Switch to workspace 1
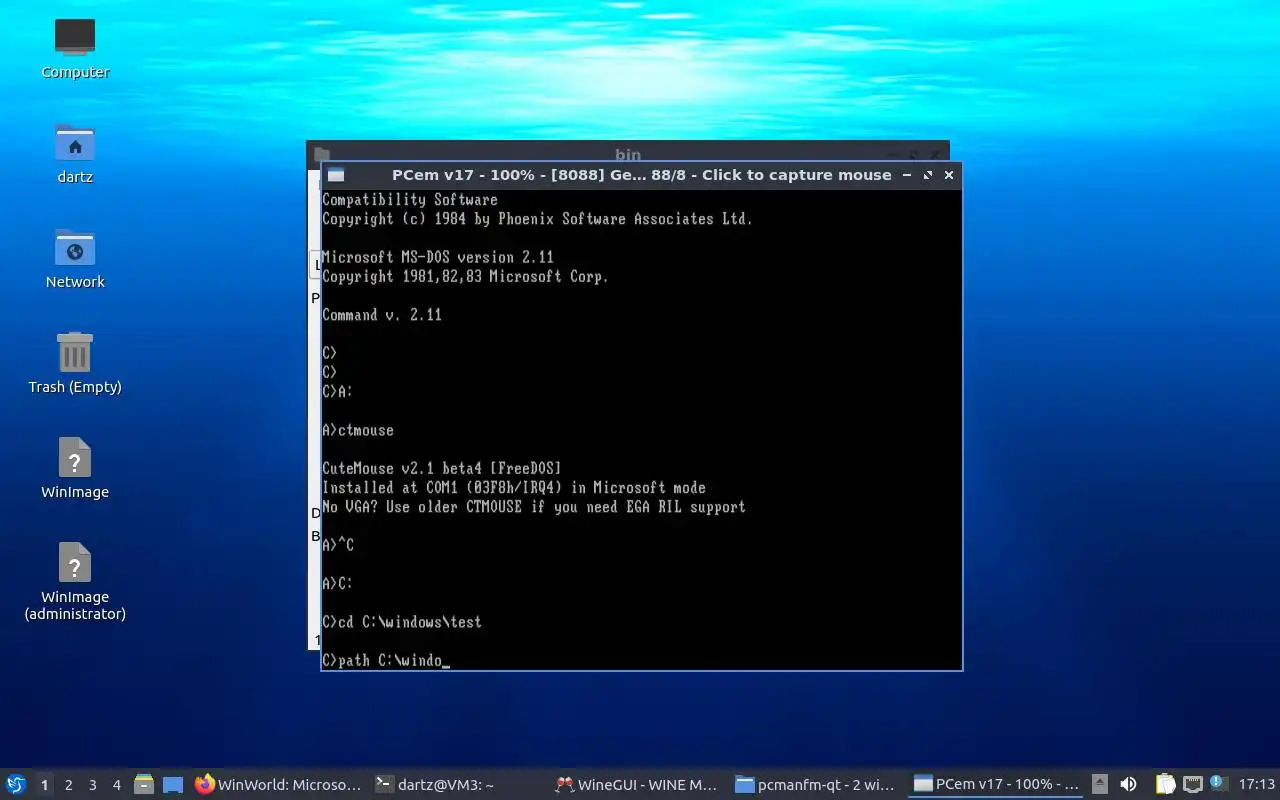The image size is (1280, 800). (44, 785)
